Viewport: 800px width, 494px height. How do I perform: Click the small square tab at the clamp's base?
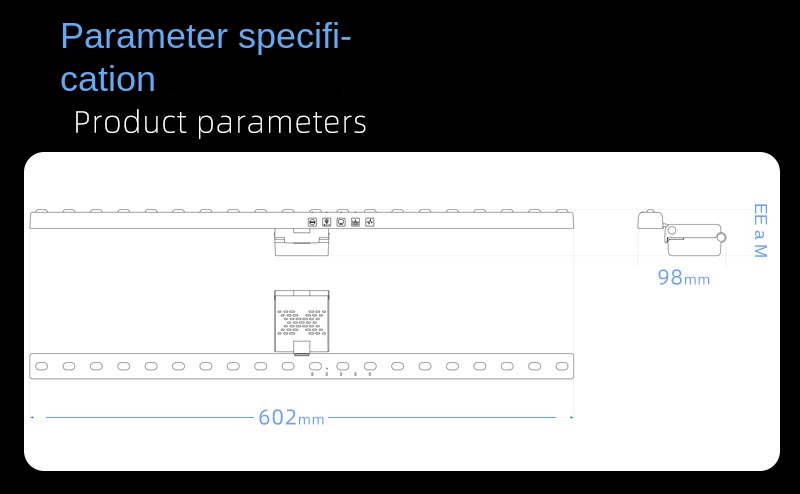302,347
